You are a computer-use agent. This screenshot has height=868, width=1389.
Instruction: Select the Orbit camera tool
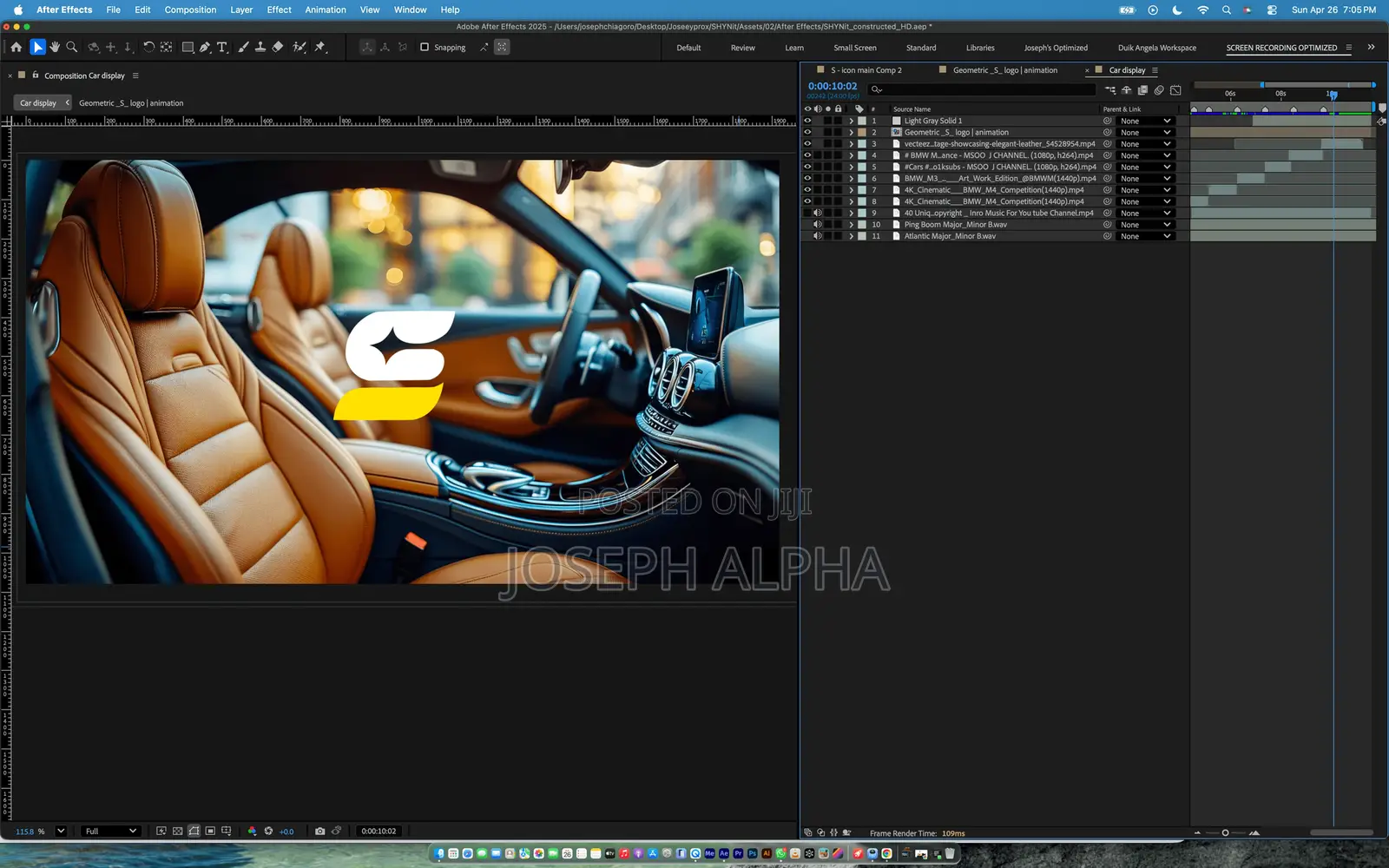pyautogui.click(x=93, y=47)
